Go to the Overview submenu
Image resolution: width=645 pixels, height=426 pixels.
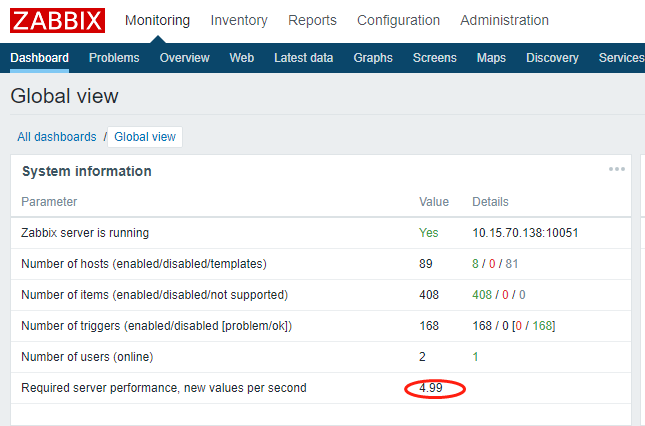185,58
